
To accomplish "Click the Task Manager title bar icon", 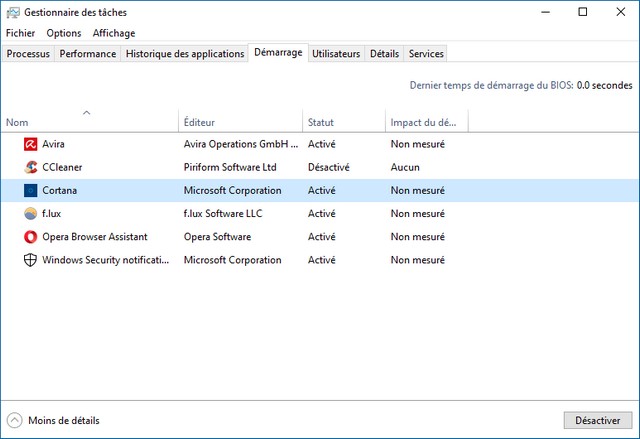I will [x=13, y=13].
